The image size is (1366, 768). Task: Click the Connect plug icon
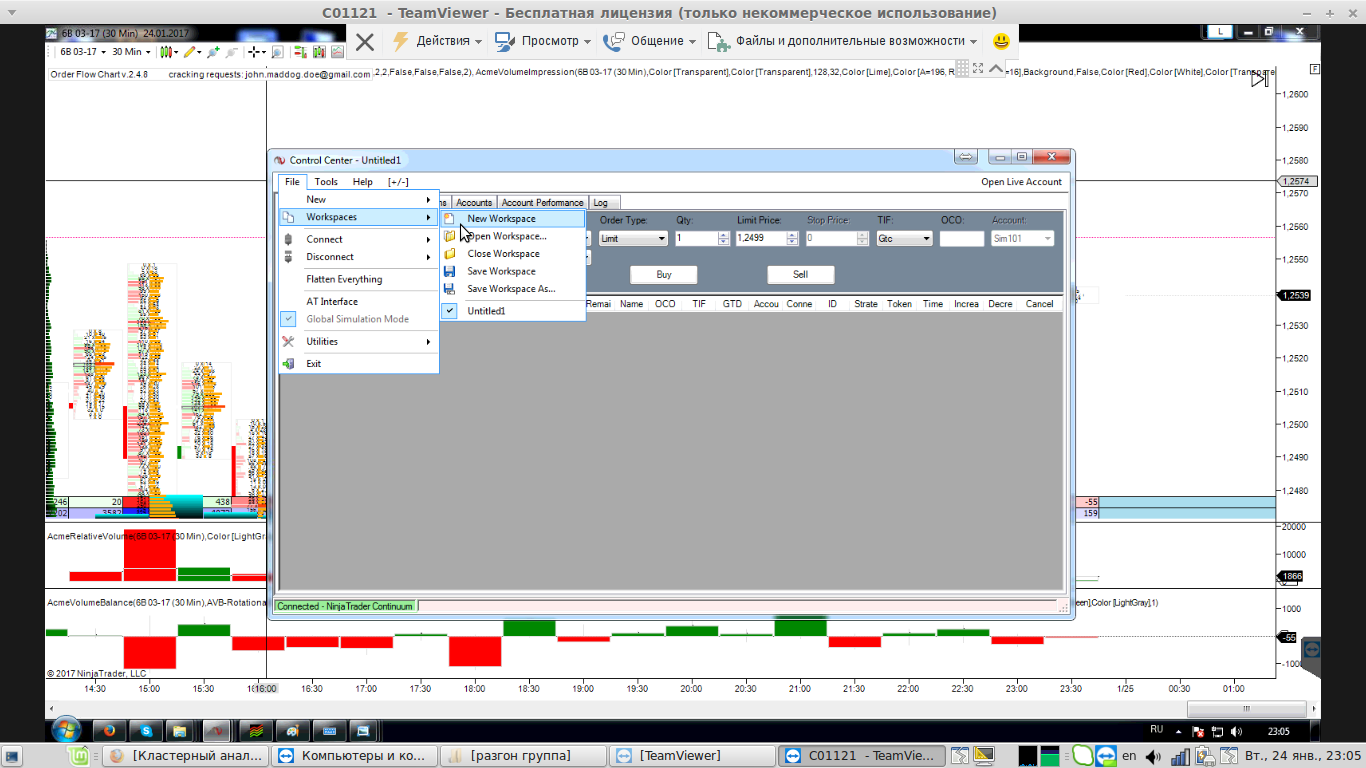pyautogui.click(x=288, y=239)
